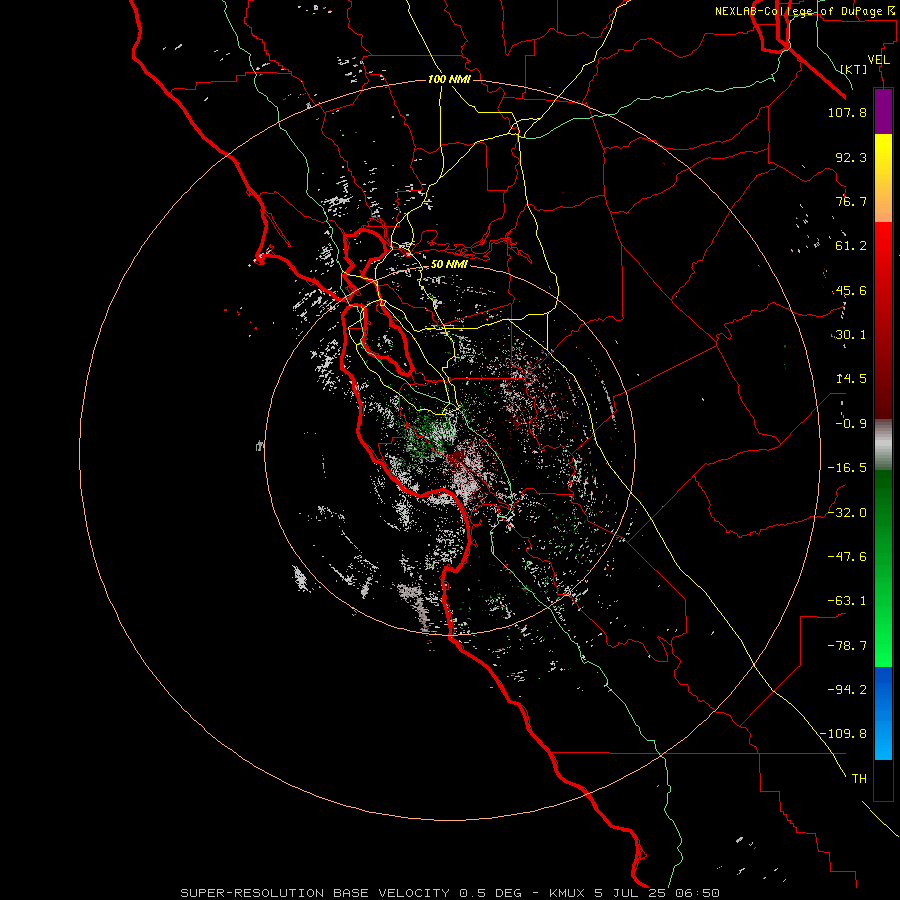
Task: Click the 92.3 legend value
Action: (851, 157)
